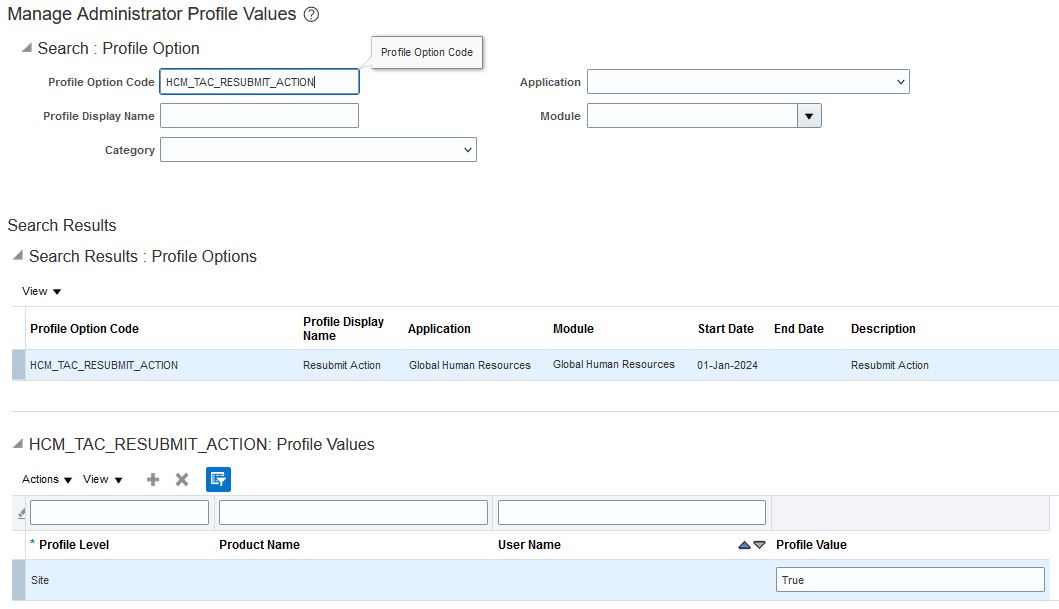Click the help icon beside page title

coord(311,15)
